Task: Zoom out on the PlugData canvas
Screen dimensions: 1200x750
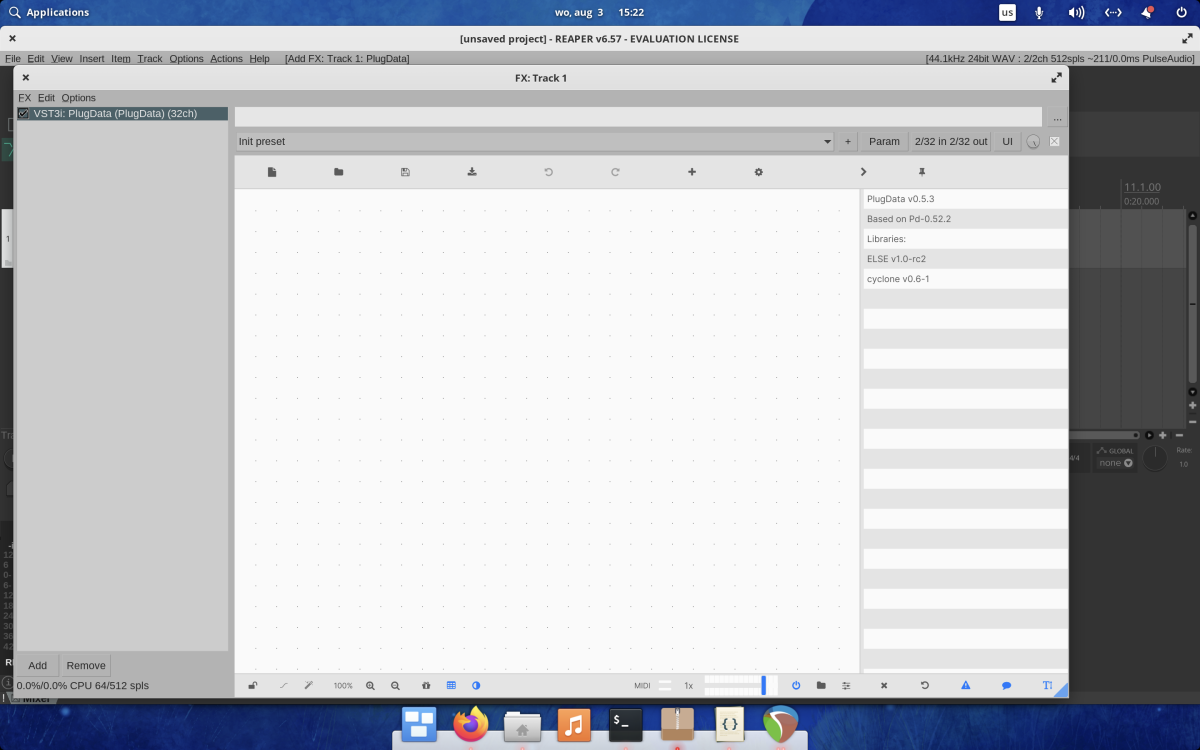Action: (x=395, y=686)
